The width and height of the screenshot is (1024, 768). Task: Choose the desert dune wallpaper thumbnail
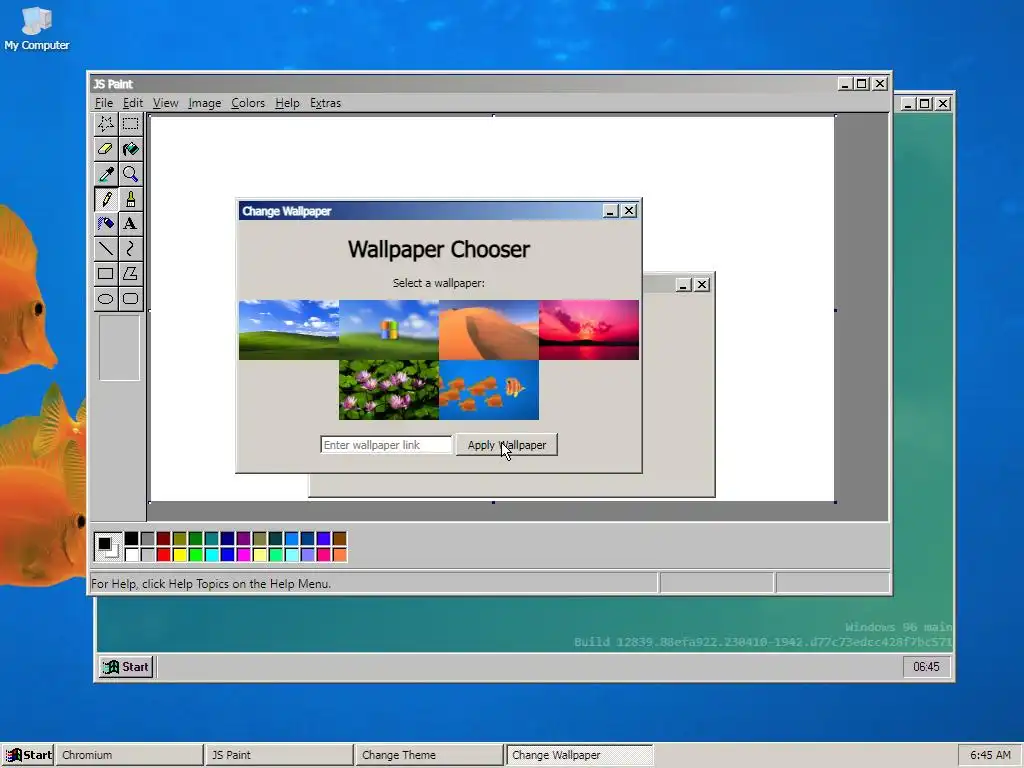(x=488, y=330)
